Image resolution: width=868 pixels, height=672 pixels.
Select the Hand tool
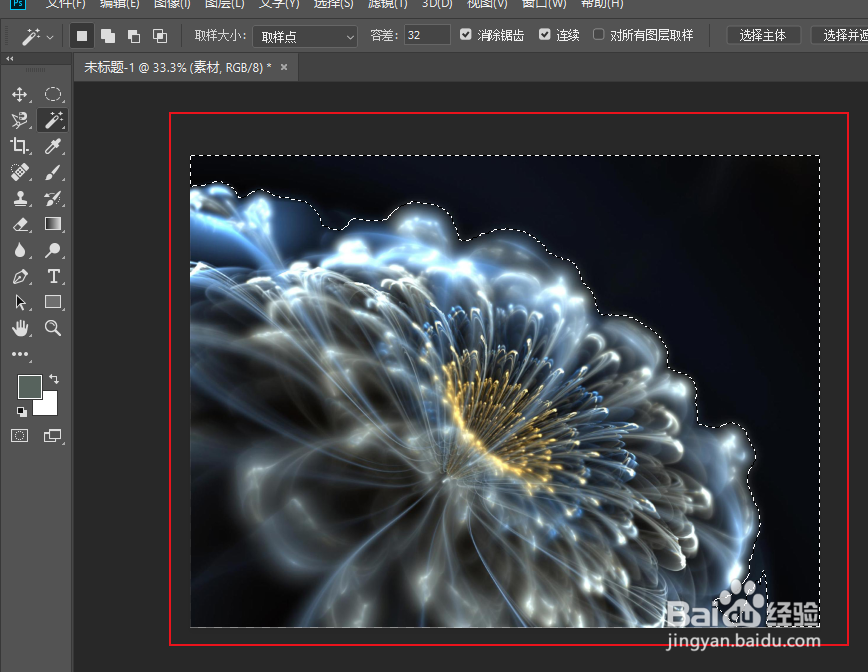20,328
